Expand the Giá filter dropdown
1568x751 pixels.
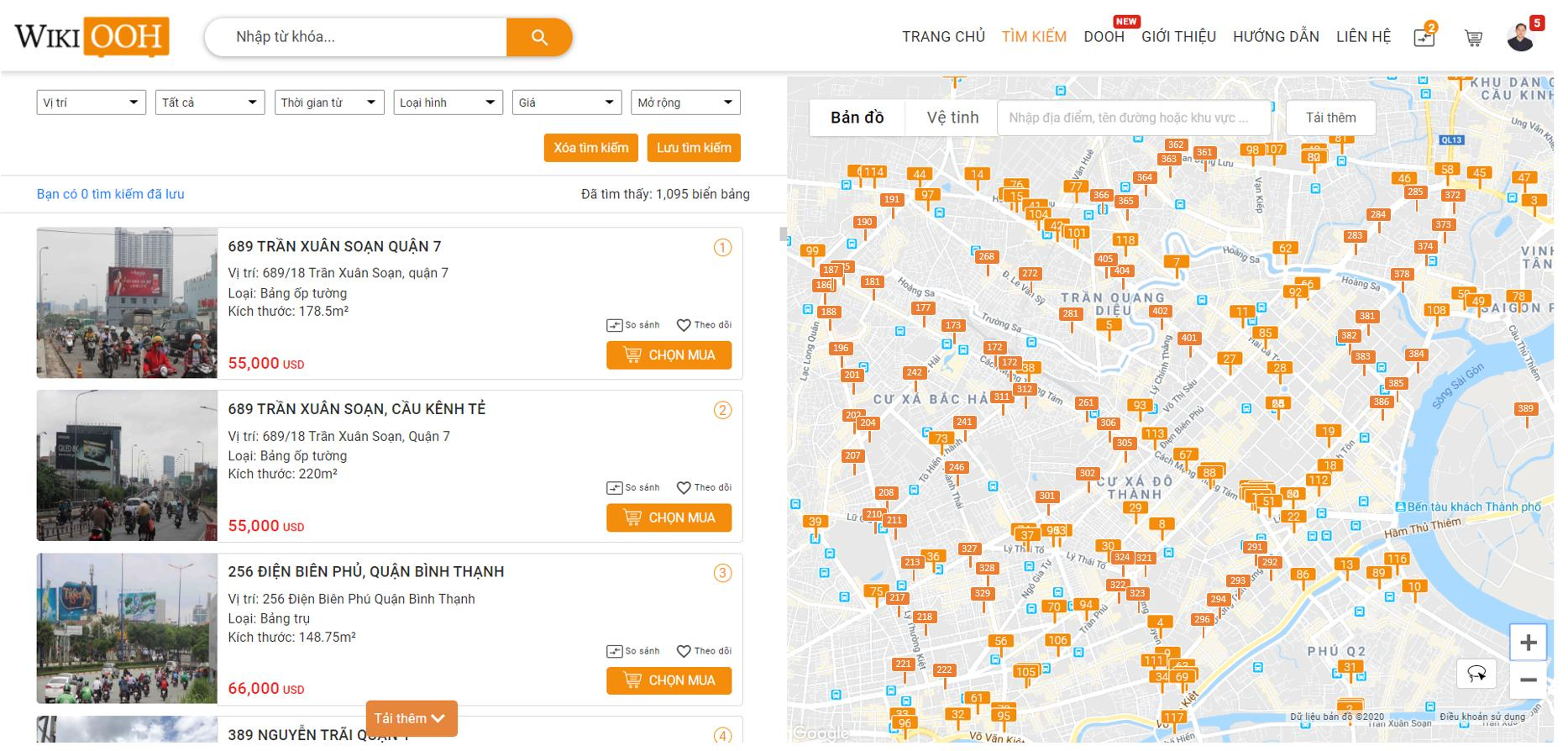click(x=567, y=102)
